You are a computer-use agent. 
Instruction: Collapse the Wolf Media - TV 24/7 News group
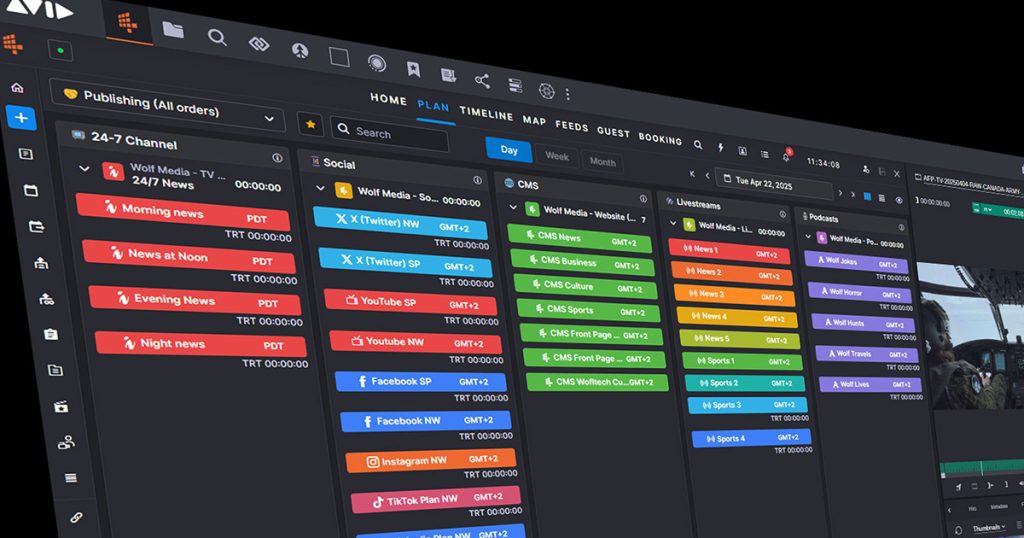84,168
